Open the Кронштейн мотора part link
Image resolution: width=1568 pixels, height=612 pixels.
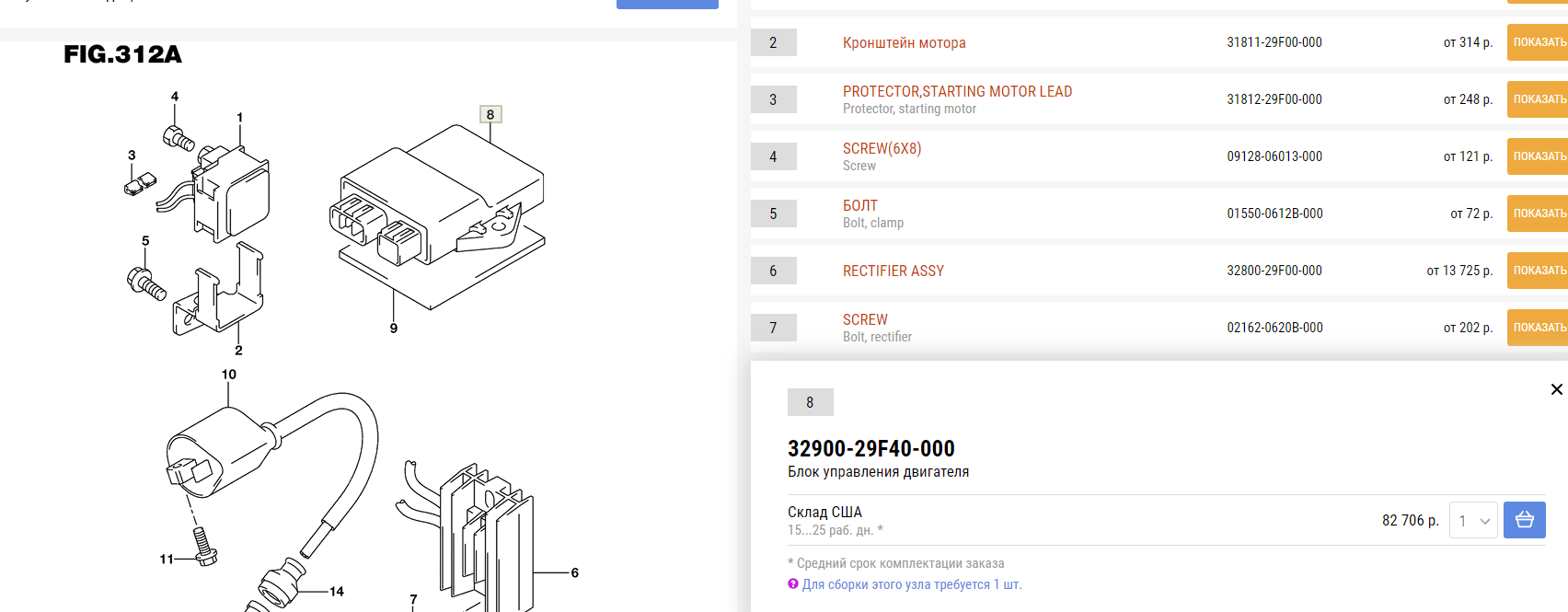click(905, 42)
